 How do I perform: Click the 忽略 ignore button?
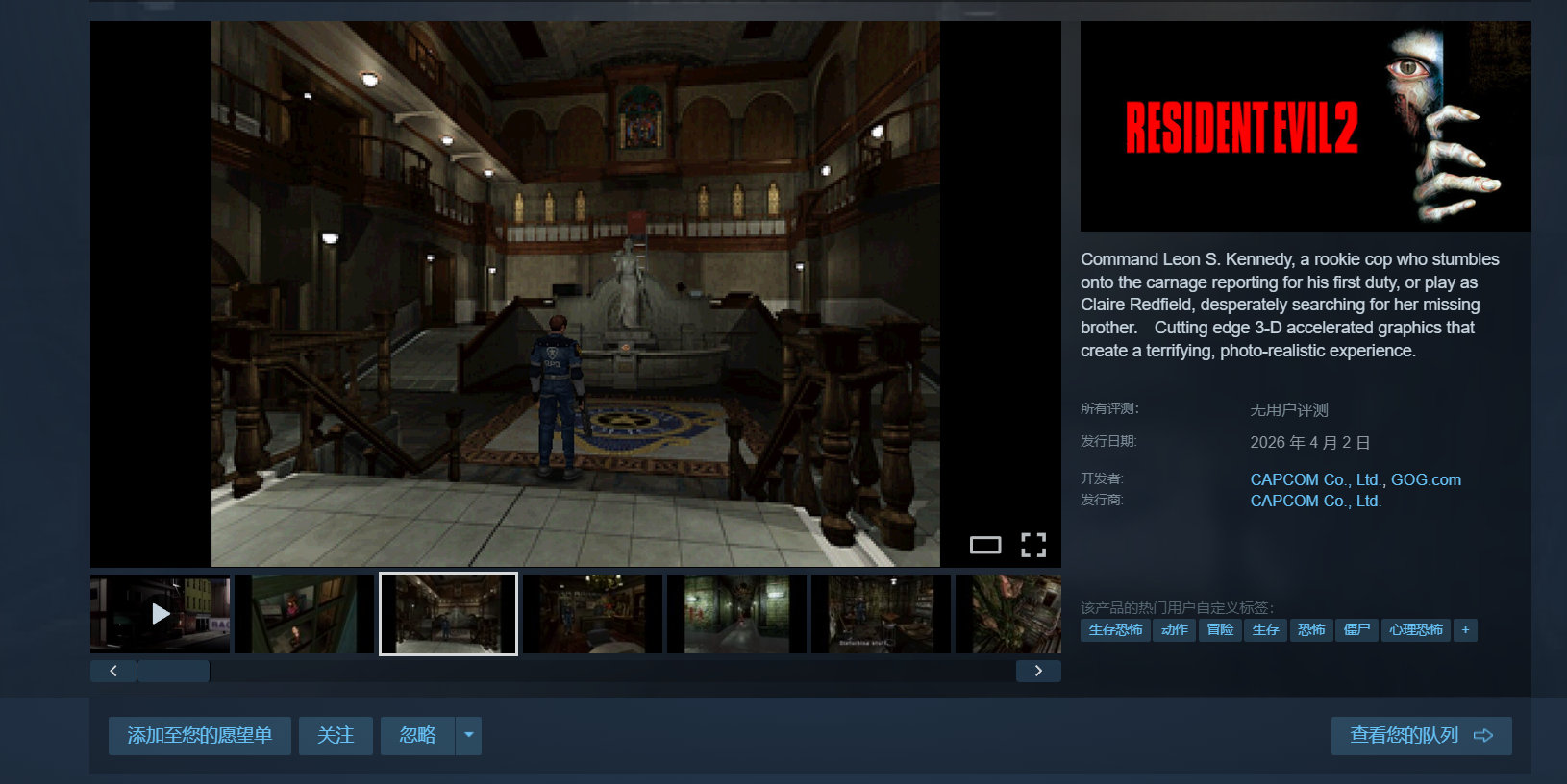click(418, 736)
